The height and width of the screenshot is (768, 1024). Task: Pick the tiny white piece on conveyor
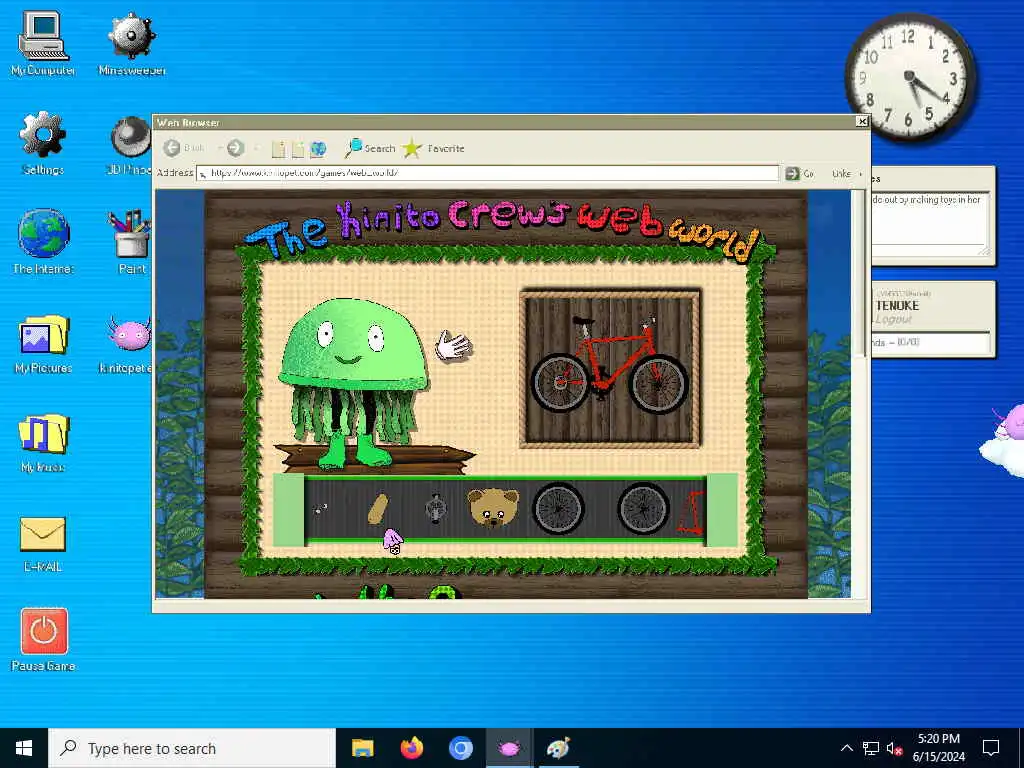pos(319,509)
